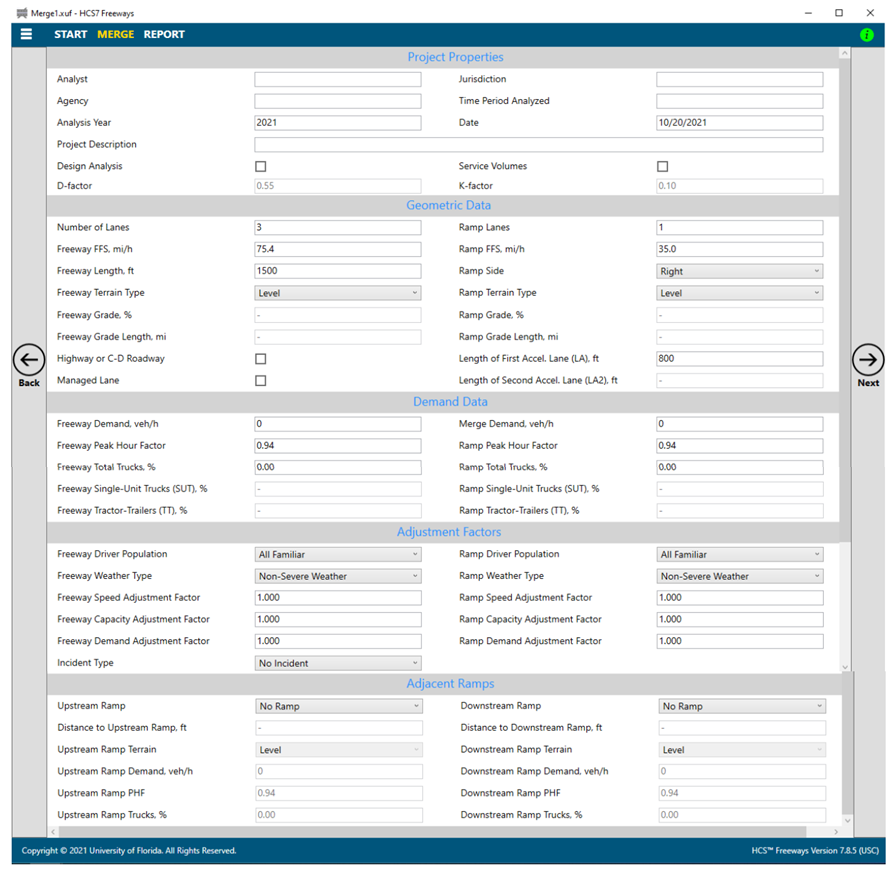Image resolution: width=896 pixels, height=874 pixels.
Task: Click the Freeway Total Trucks field
Action: (x=338, y=467)
